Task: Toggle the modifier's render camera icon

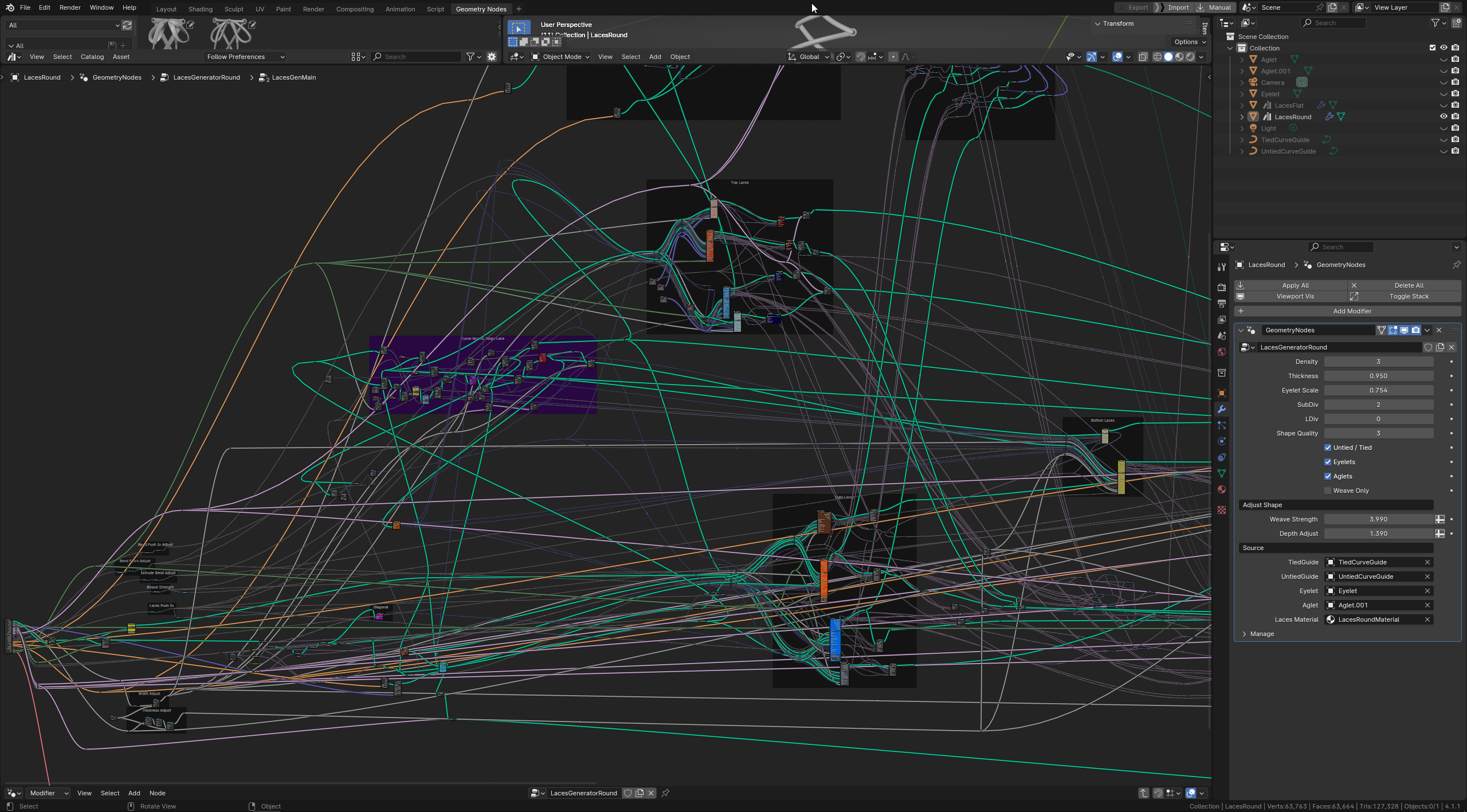Action: point(1416,330)
